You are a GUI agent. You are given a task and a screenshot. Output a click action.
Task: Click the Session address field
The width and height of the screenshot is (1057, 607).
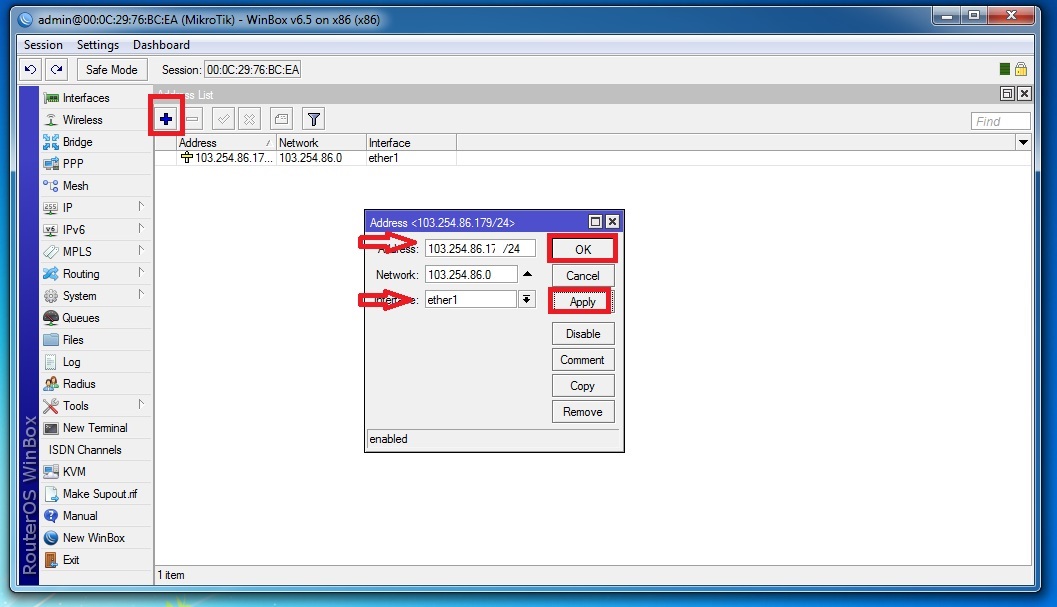coord(253,69)
